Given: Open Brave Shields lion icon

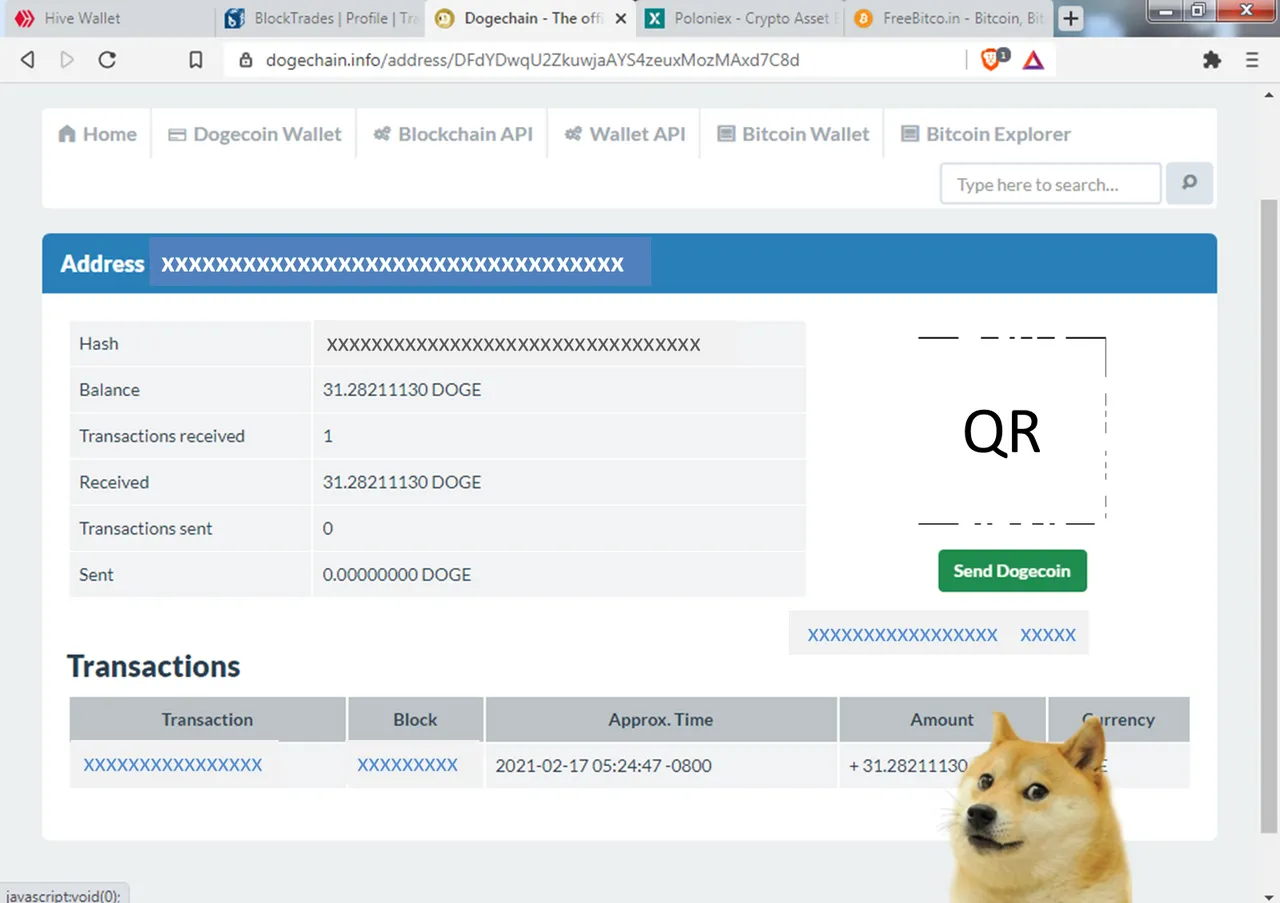Looking at the screenshot, I should pos(991,60).
